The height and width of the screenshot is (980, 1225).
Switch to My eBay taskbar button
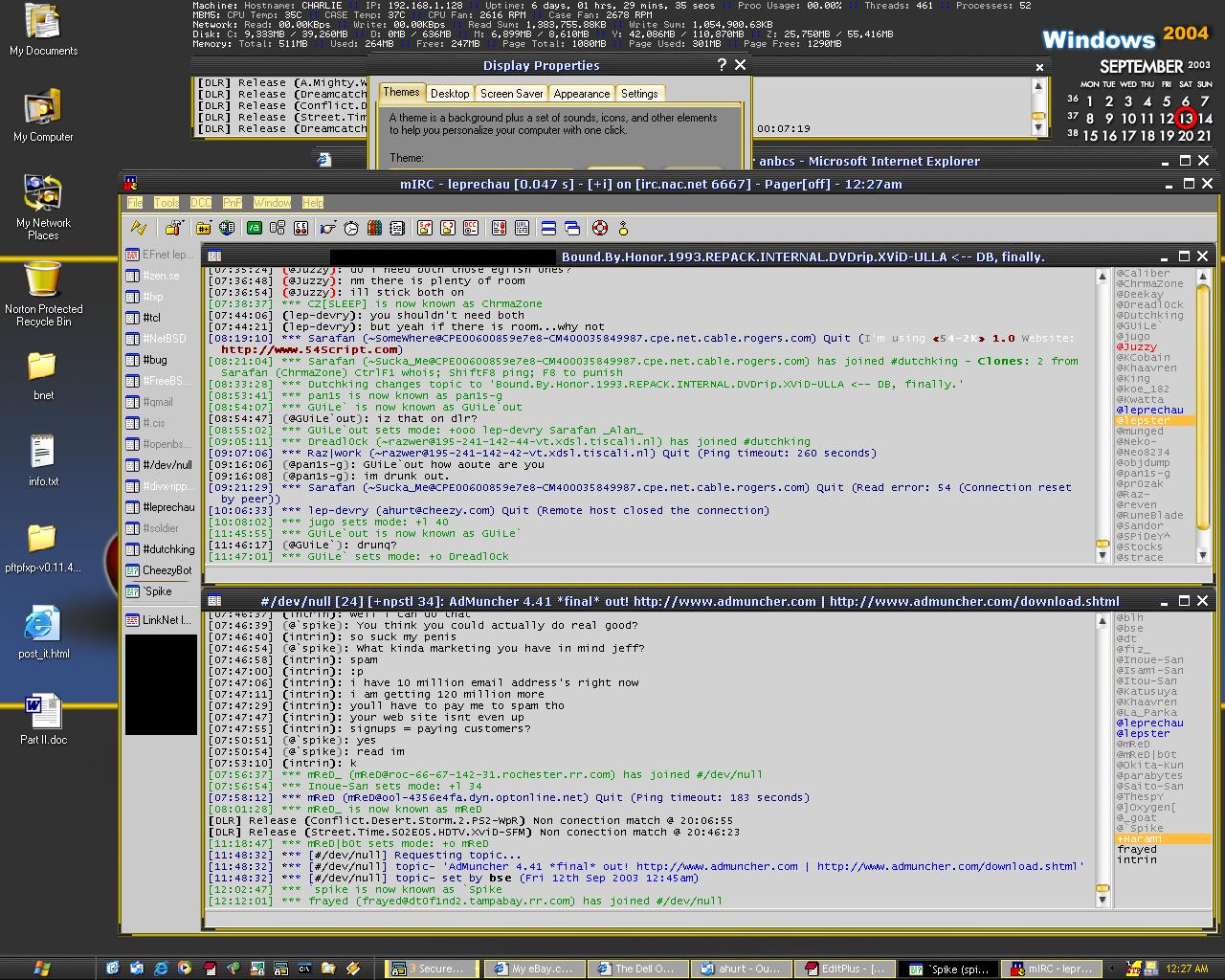point(534,969)
